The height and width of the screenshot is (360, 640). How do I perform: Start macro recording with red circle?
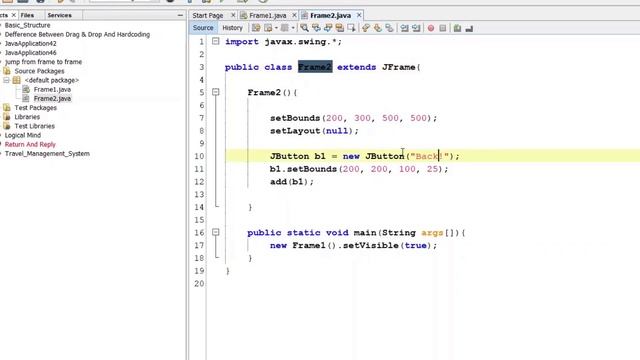tap(431, 28)
